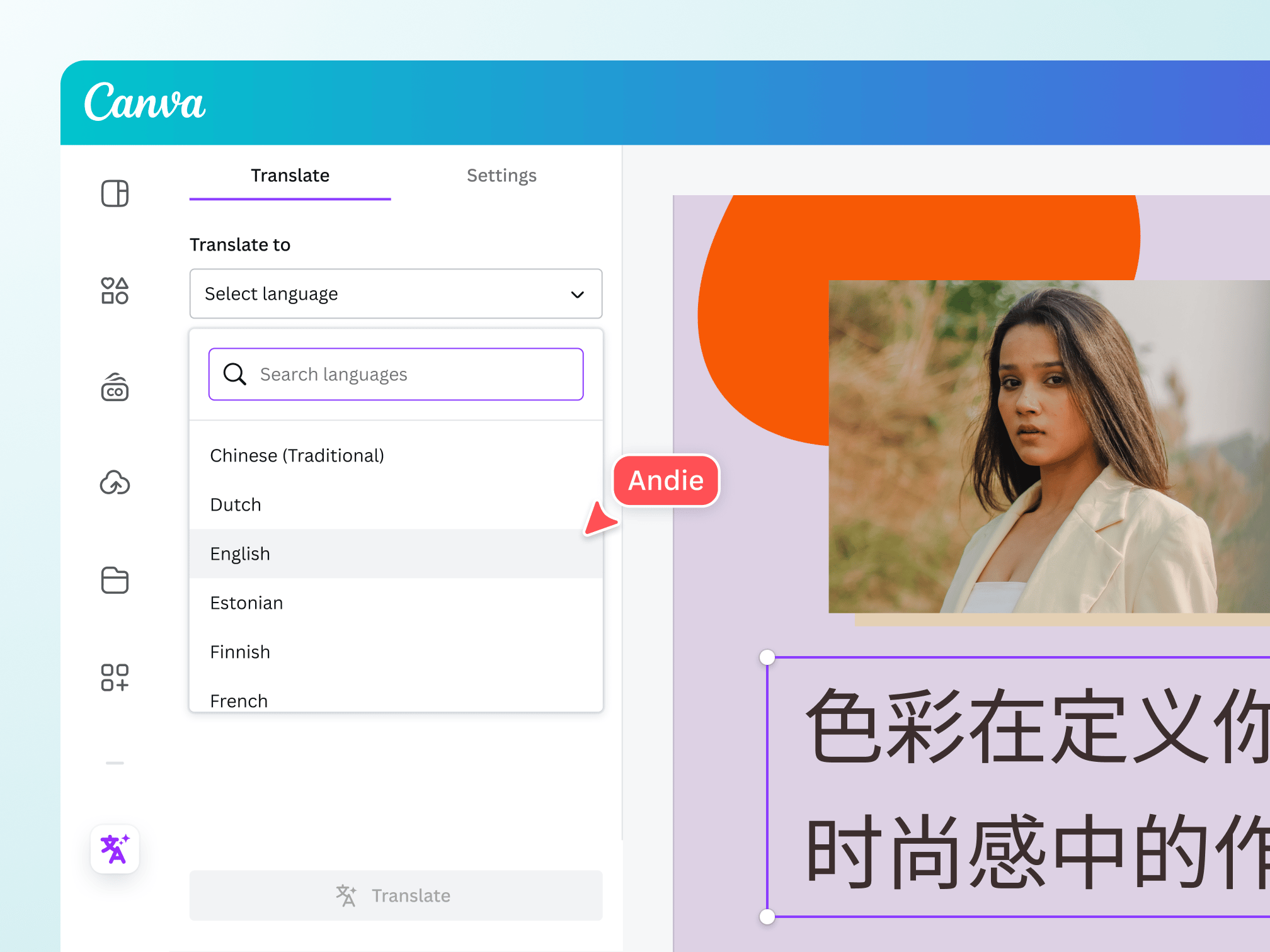Open the Apps icon in the sidebar
Viewport: 1270px width, 952px height.
(114, 677)
